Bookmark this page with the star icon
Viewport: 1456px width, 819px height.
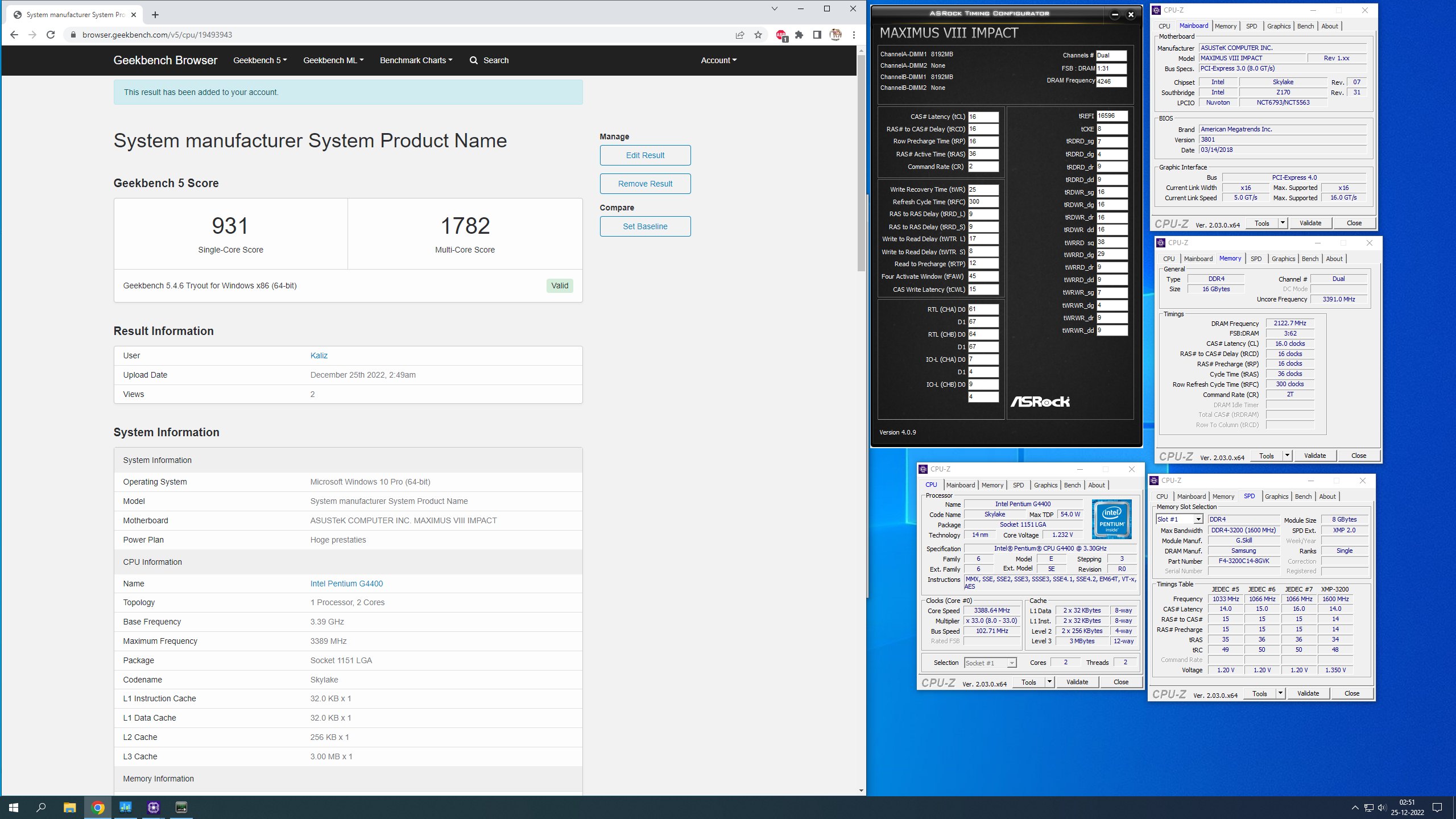[758, 35]
